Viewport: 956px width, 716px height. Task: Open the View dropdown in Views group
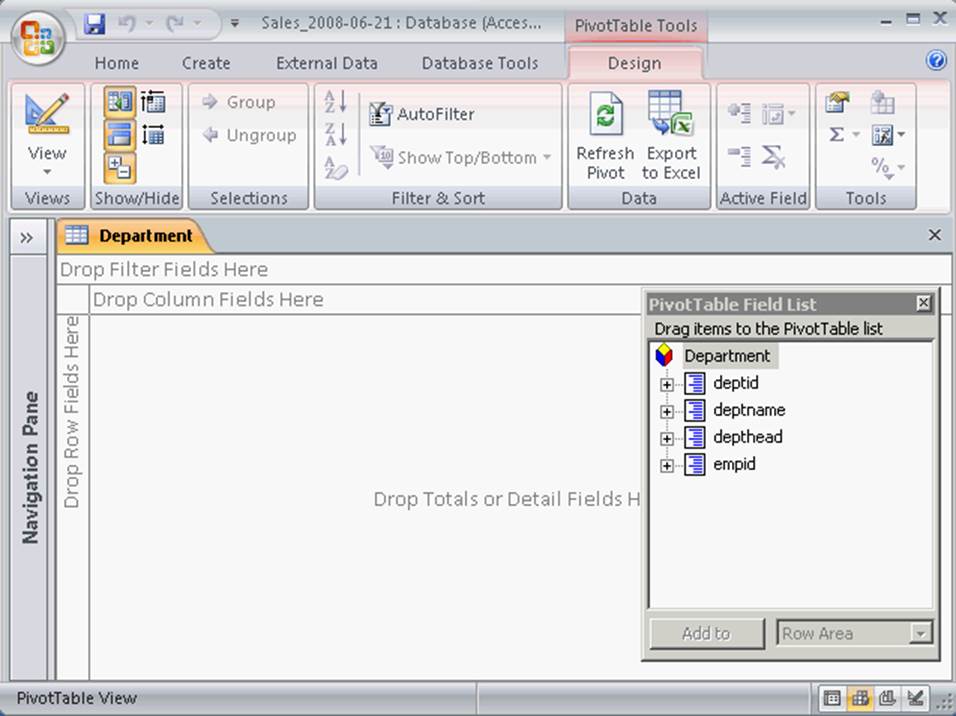[47, 153]
